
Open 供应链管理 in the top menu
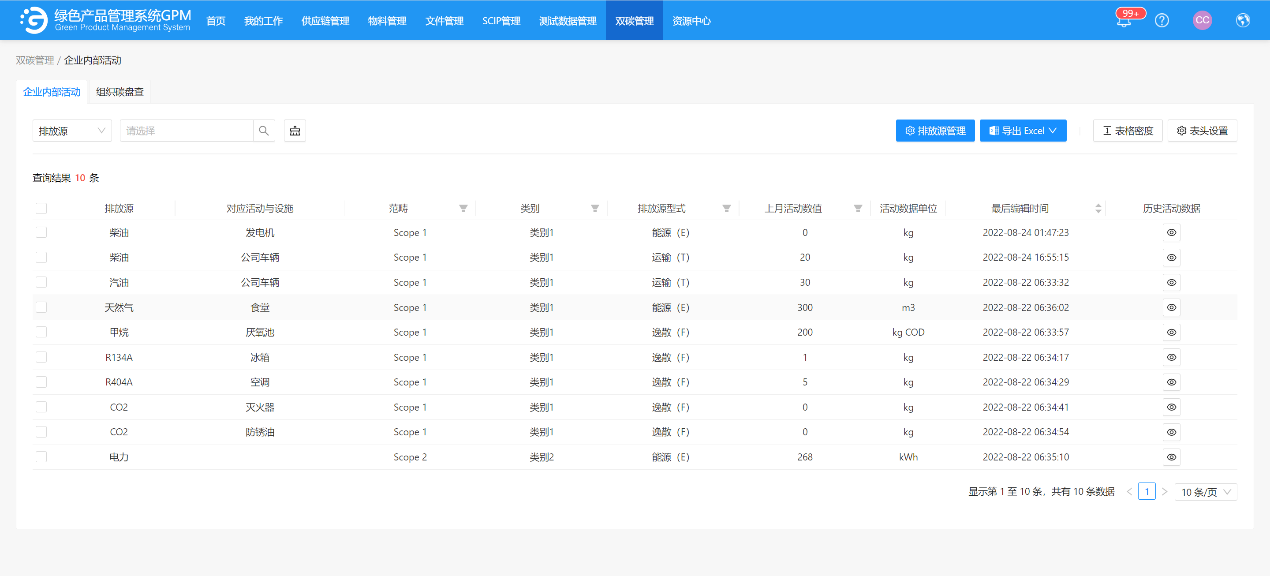pyautogui.click(x=325, y=20)
